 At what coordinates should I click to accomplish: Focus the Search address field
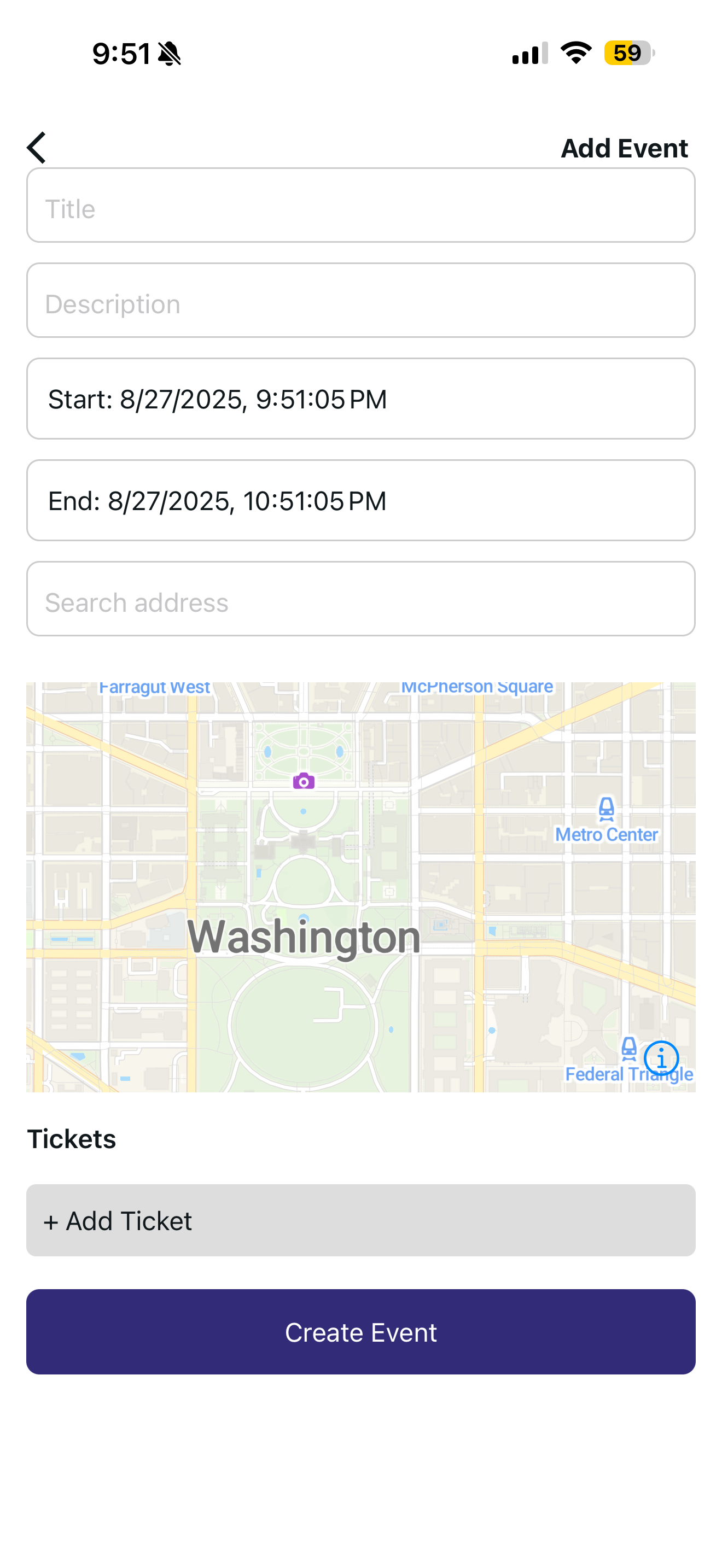[361, 599]
